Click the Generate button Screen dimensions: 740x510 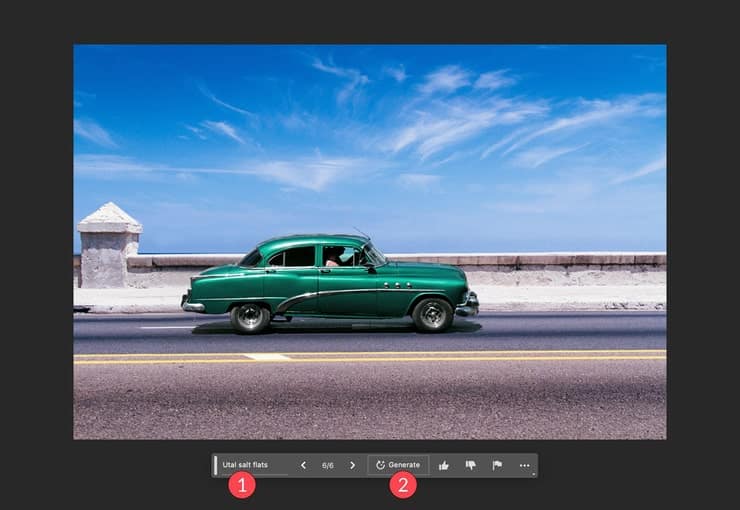(398, 465)
